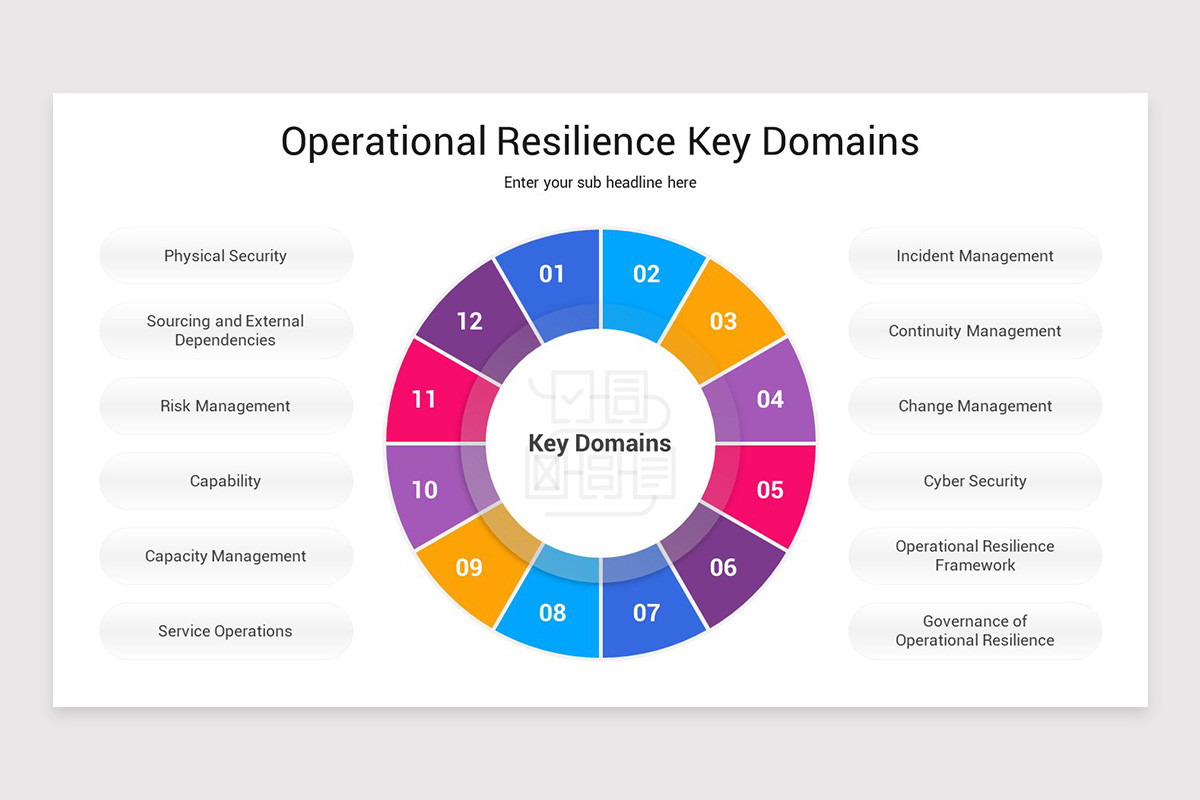This screenshot has height=800, width=1200.
Task: Select the pink segment numbered 05
Action: click(769, 489)
